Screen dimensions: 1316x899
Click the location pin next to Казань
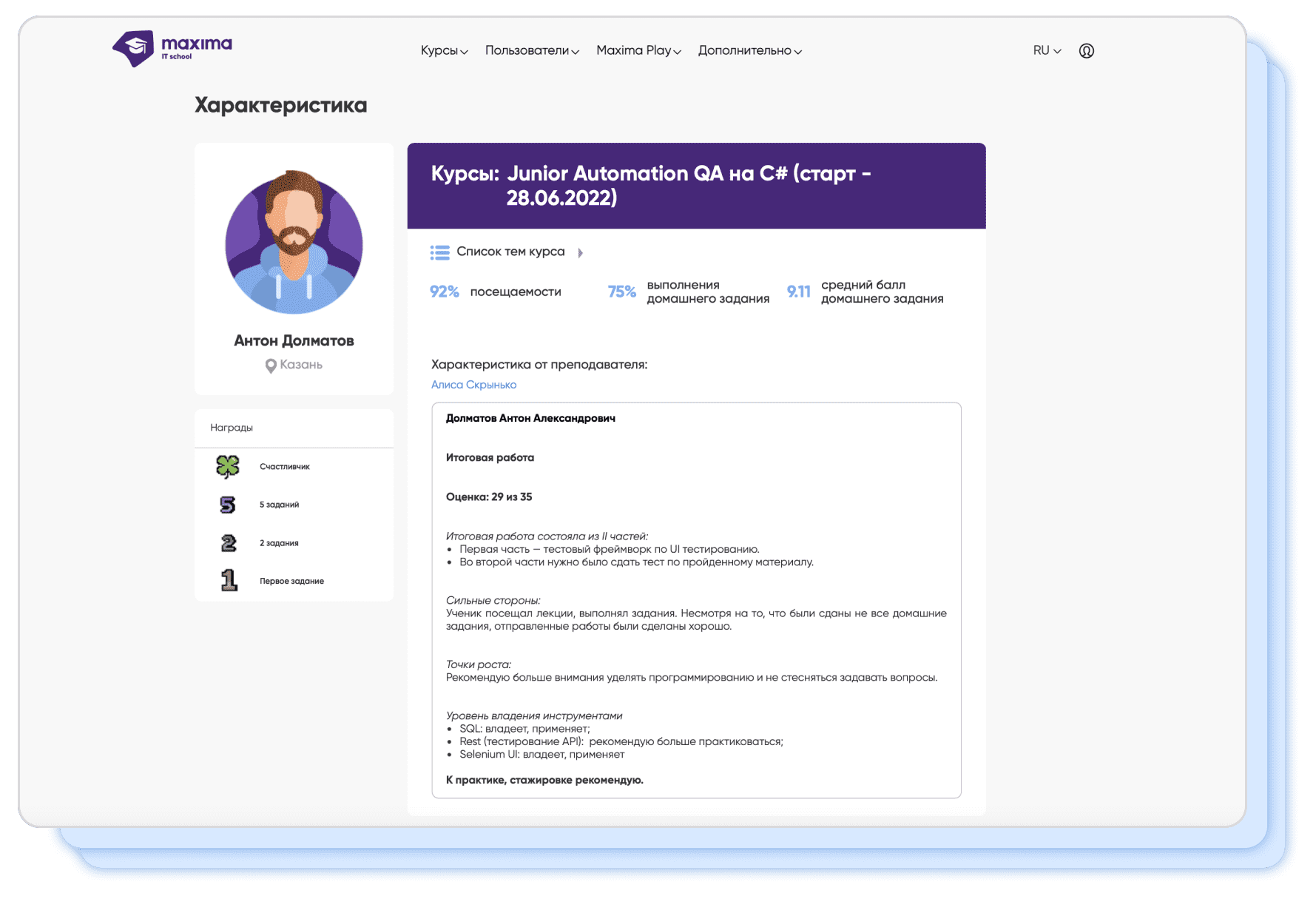[271, 366]
